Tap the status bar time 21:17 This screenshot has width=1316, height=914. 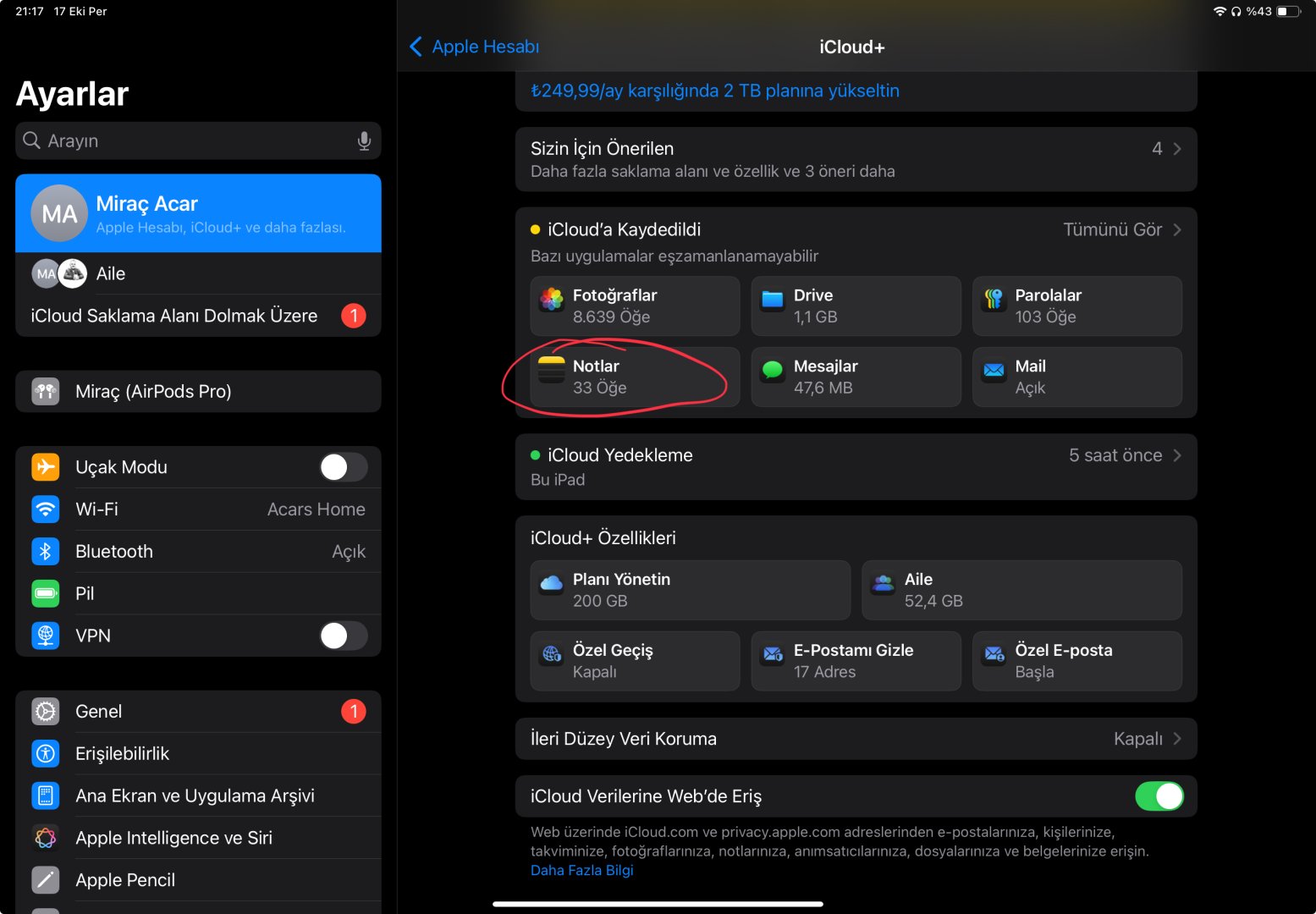(30, 12)
